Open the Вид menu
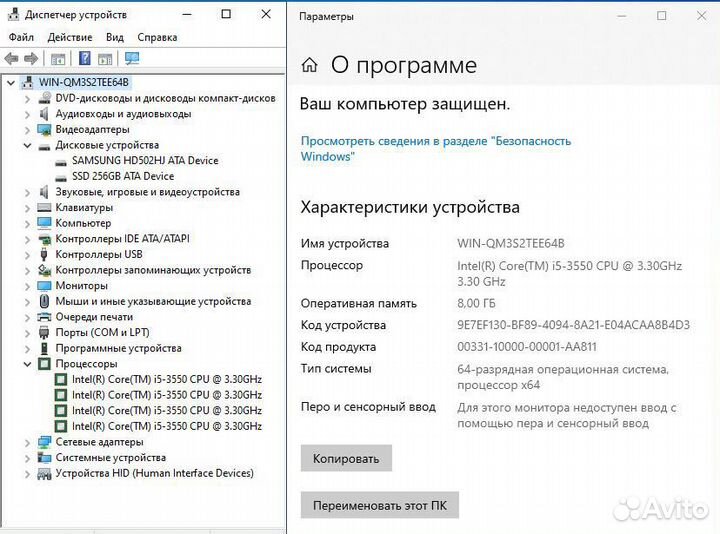 pyautogui.click(x=115, y=37)
